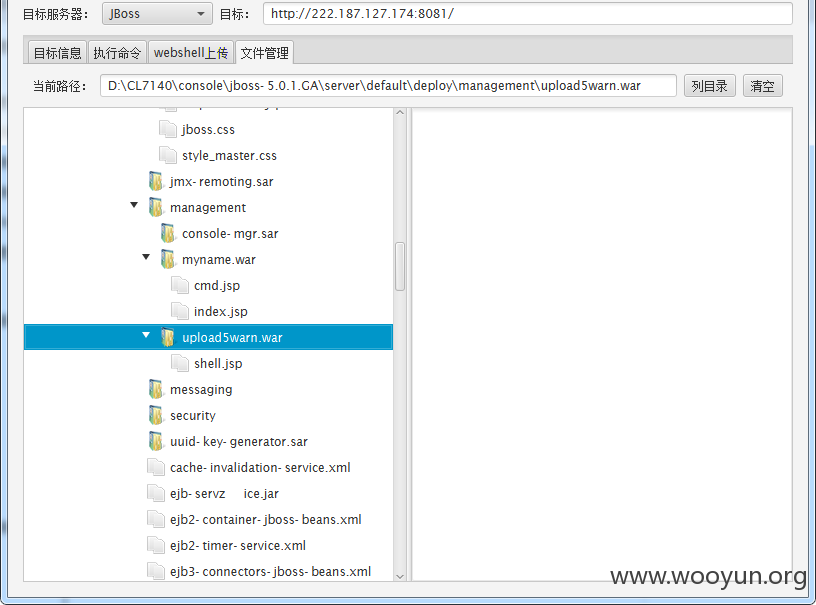Click the 当前路径 path input field
The width and height of the screenshot is (816, 605).
tap(388, 86)
